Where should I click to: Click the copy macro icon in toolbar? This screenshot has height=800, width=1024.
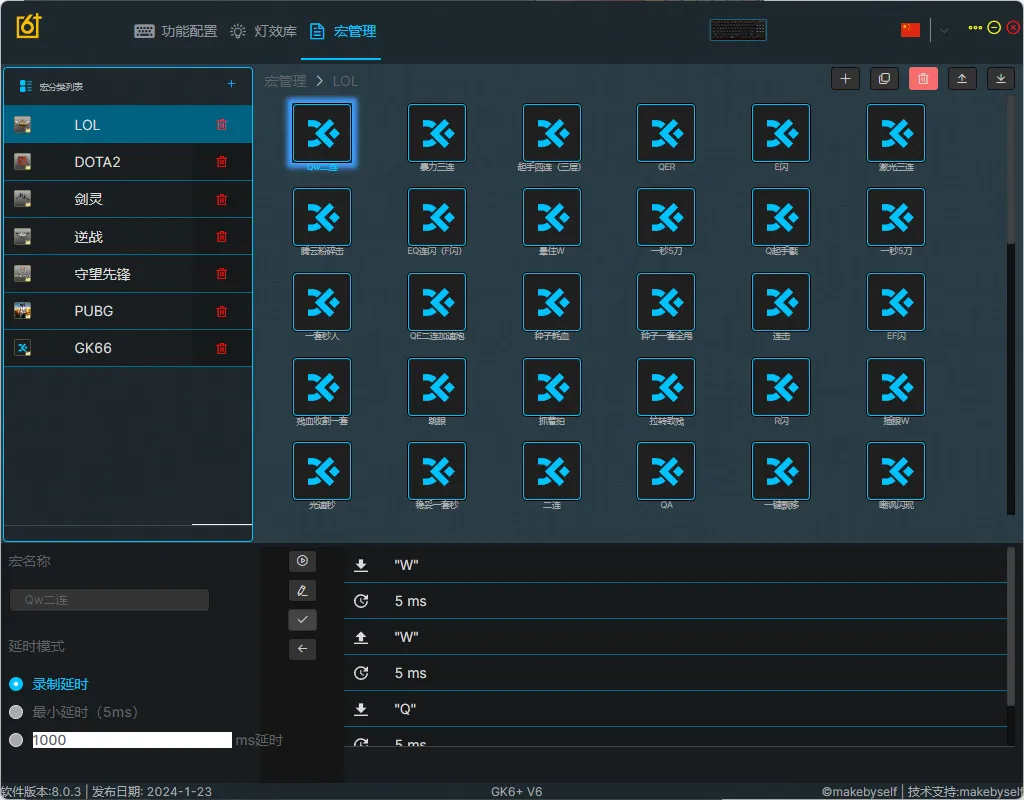(x=884, y=79)
